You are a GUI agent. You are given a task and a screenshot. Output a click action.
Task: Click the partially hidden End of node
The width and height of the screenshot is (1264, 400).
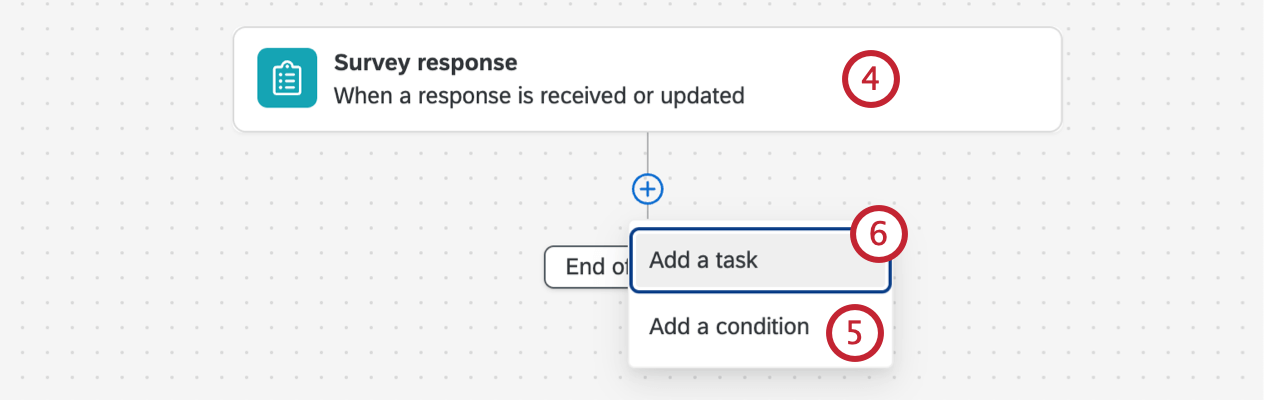point(588,267)
